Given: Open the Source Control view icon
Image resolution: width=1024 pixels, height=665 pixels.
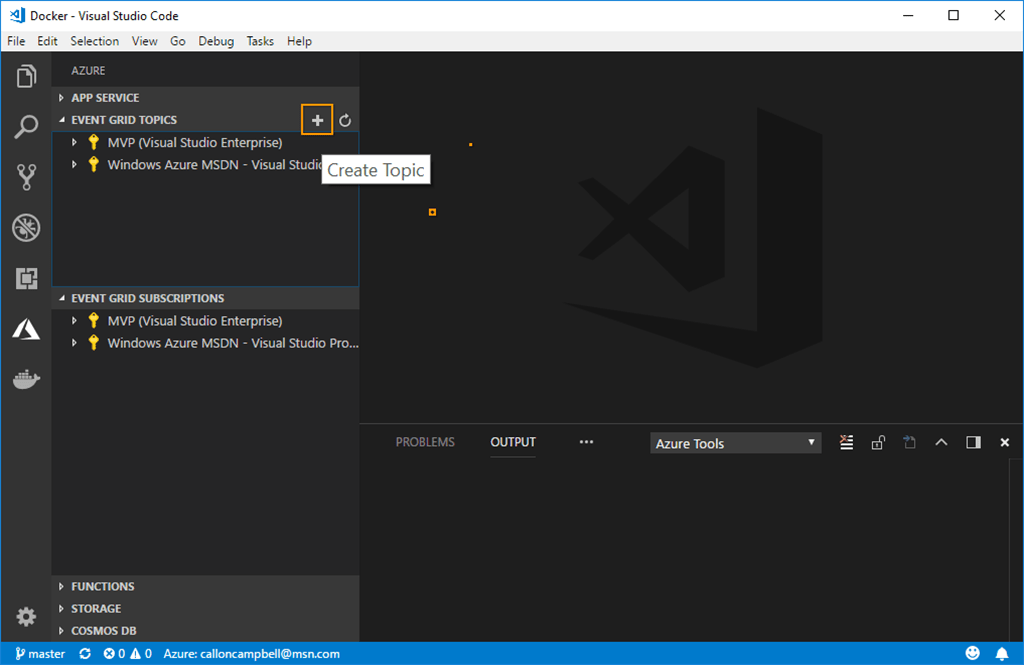Looking at the screenshot, I should [26, 178].
